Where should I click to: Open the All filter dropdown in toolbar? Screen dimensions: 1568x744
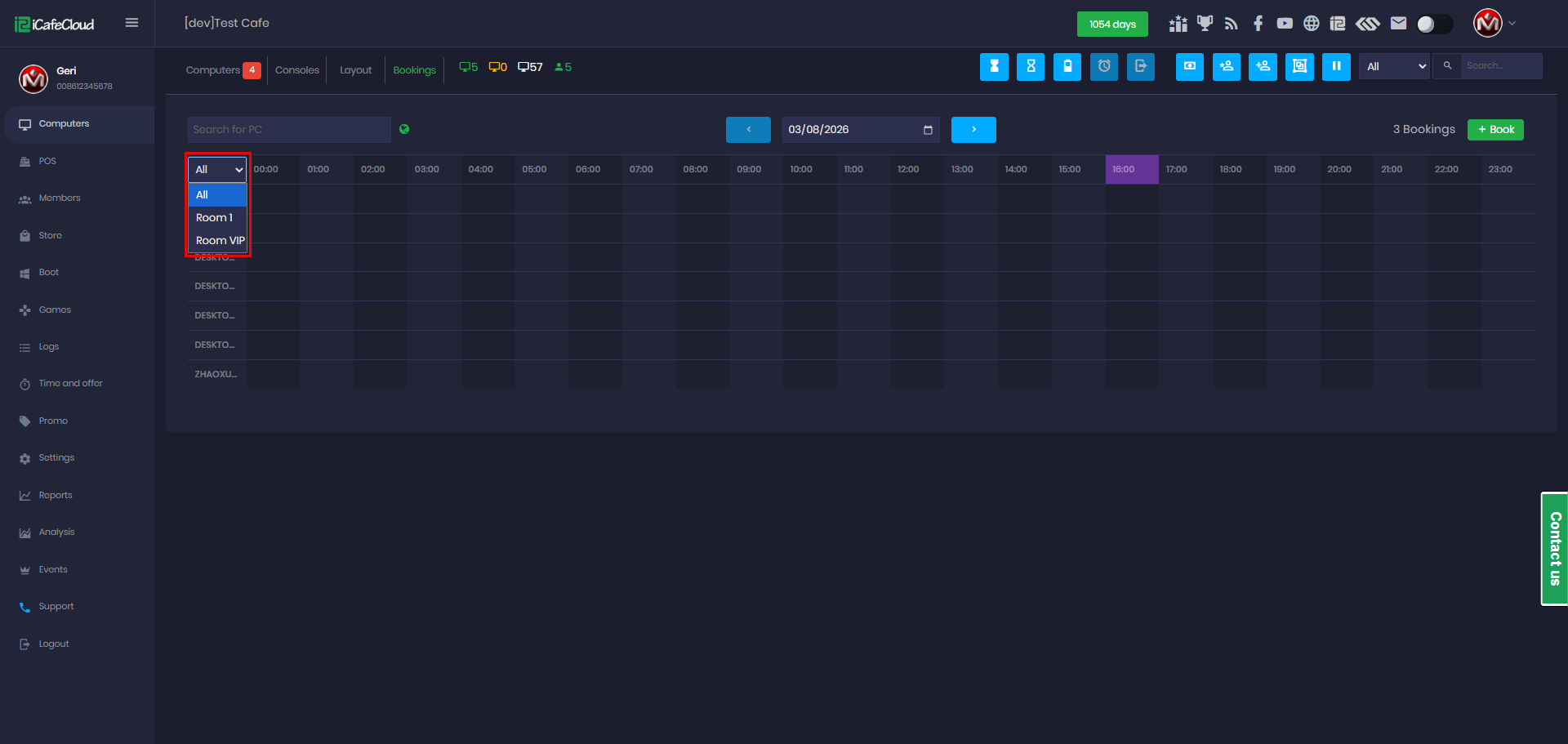pos(1396,67)
